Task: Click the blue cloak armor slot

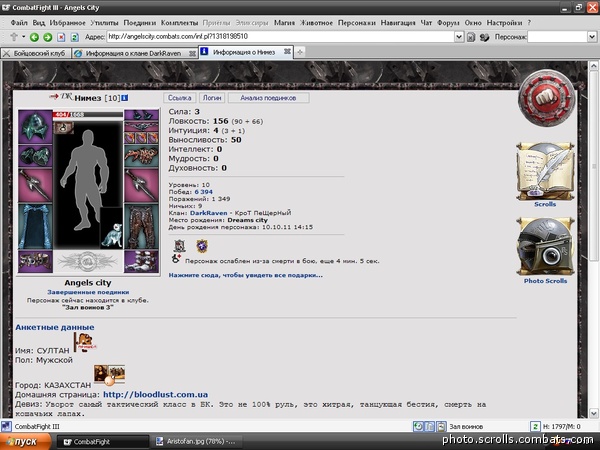Action: 35,226
